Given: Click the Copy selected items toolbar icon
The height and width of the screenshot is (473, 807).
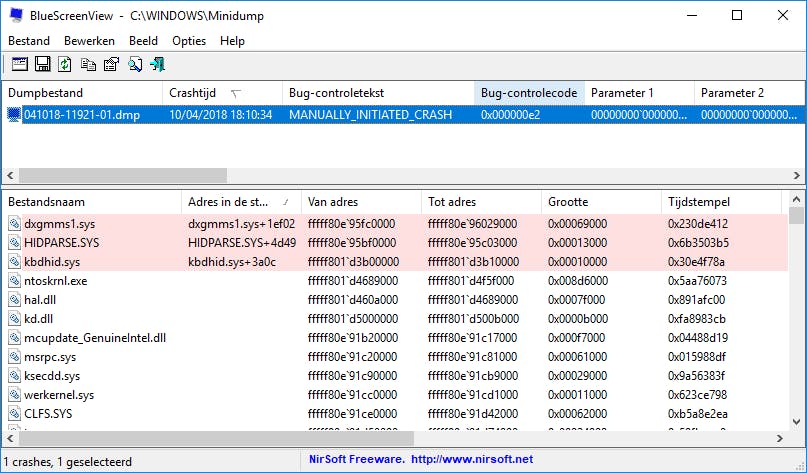Looking at the screenshot, I should (88, 64).
